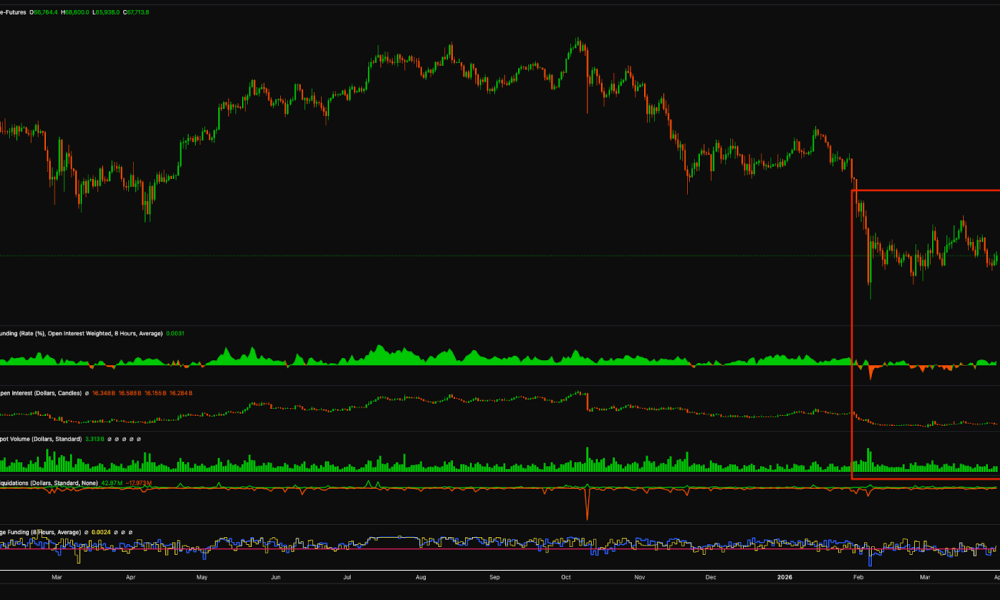
Task: Click the Oct label on time axis
Action: tap(565, 578)
